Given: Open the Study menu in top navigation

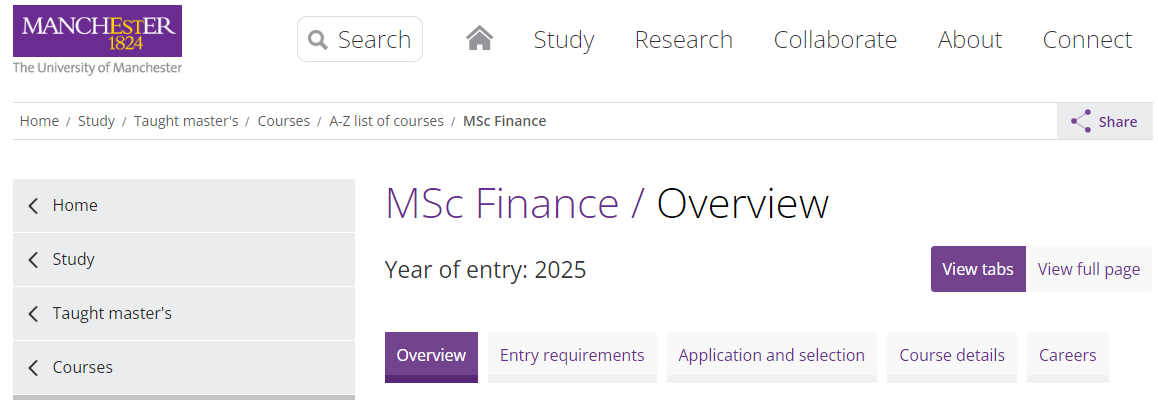Looking at the screenshot, I should [563, 39].
